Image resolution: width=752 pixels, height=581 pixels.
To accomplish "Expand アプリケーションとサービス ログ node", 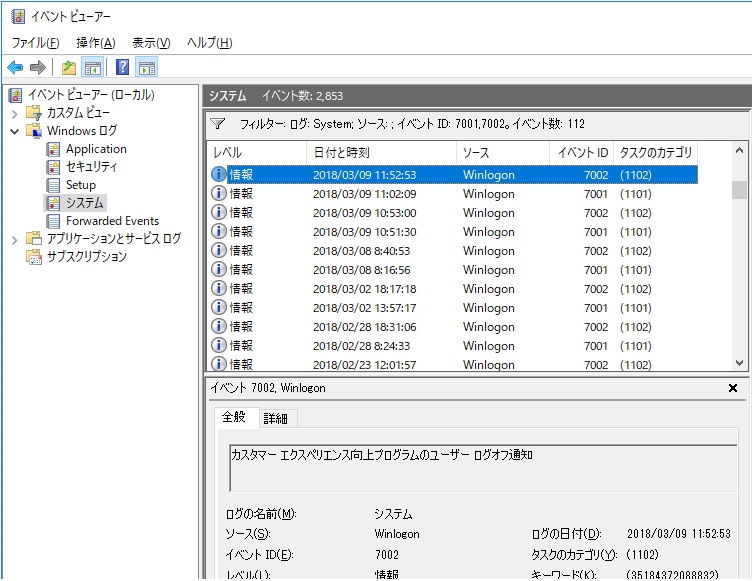I will [x=14, y=239].
